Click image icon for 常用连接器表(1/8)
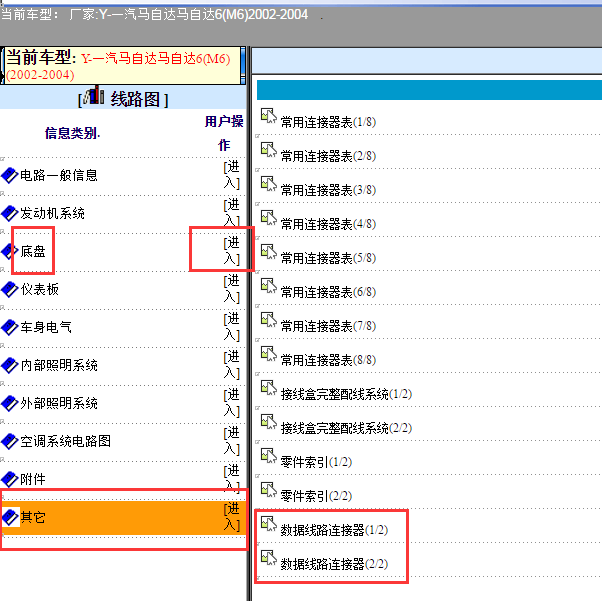This screenshot has width=602, height=601. 269,116
